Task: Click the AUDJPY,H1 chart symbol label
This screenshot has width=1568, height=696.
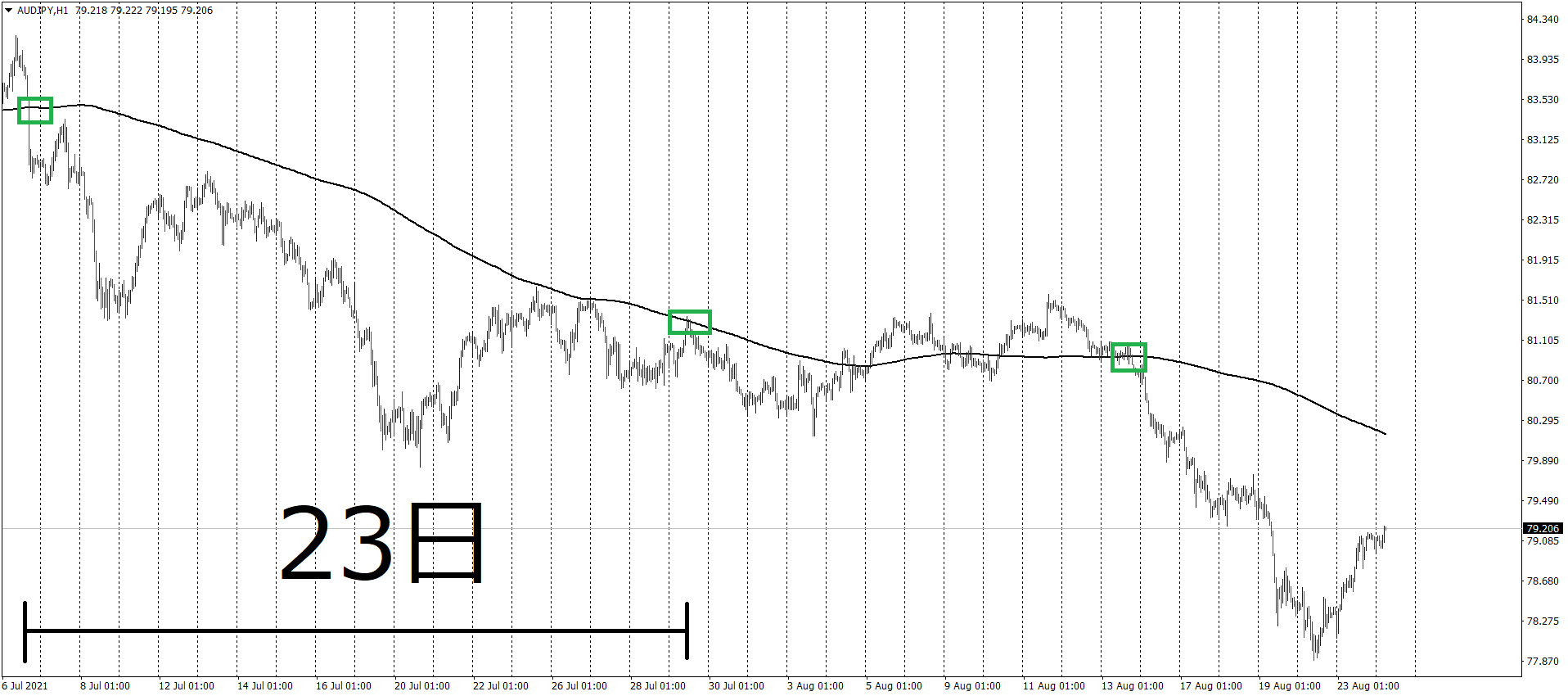Action: pyautogui.click(x=43, y=11)
